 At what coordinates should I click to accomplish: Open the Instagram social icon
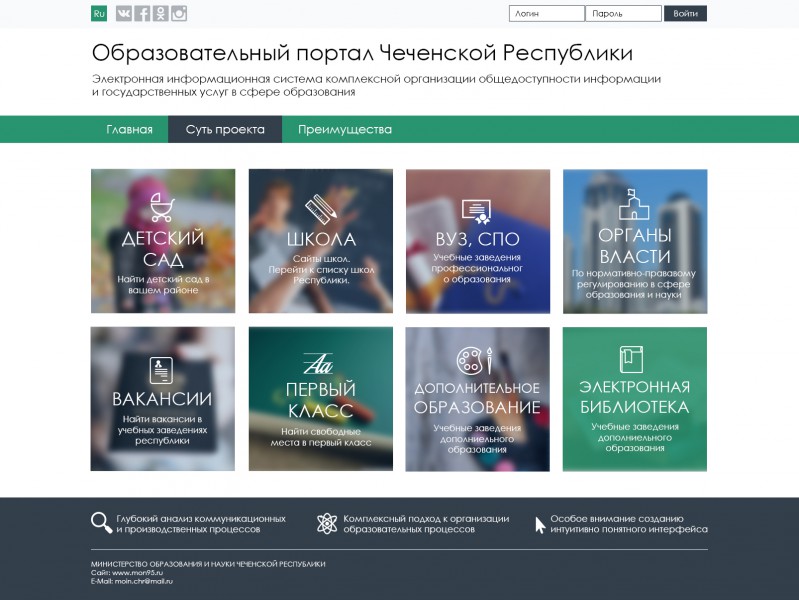[179, 14]
